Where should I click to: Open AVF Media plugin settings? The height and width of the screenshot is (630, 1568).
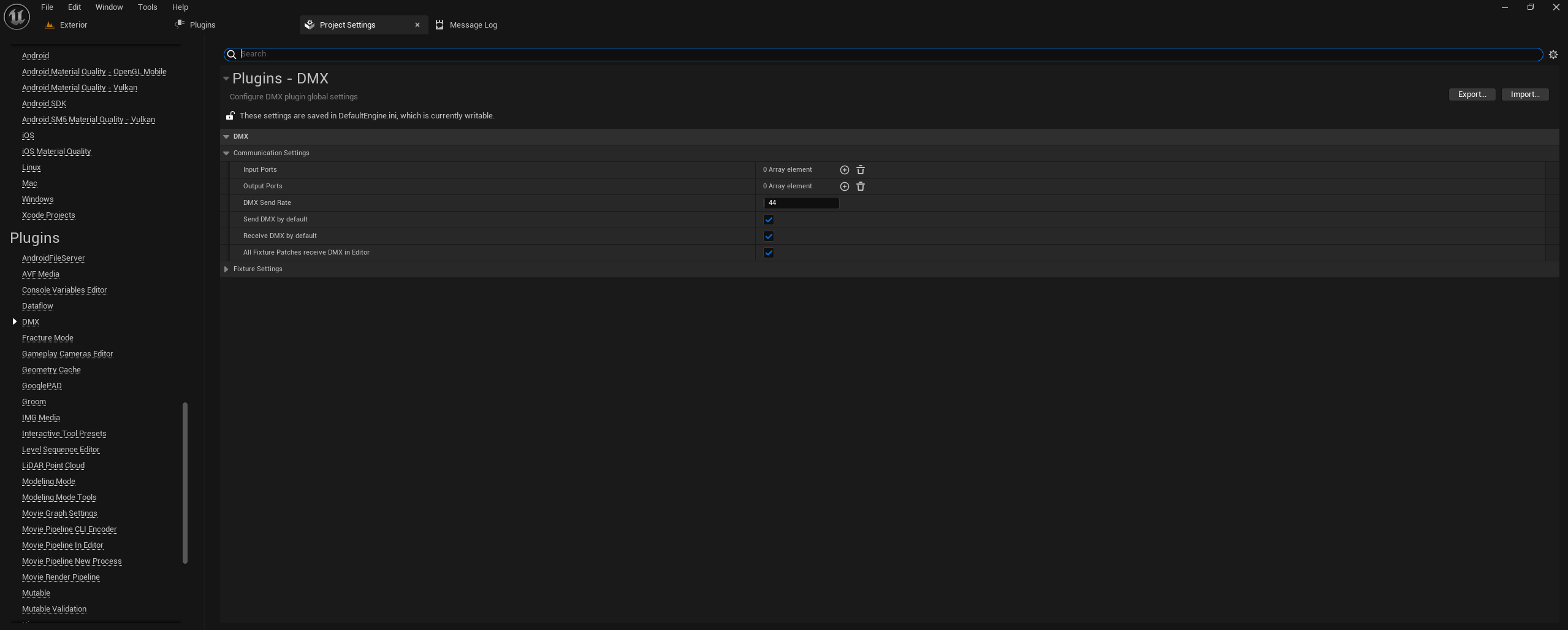click(x=40, y=274)
